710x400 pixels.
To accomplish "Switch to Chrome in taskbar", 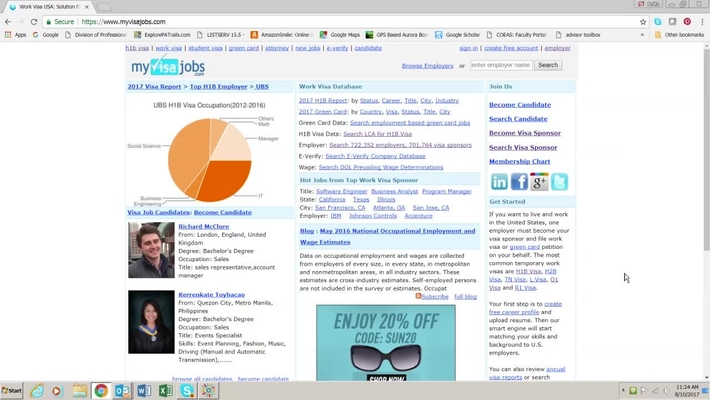I will coord(101,390).
